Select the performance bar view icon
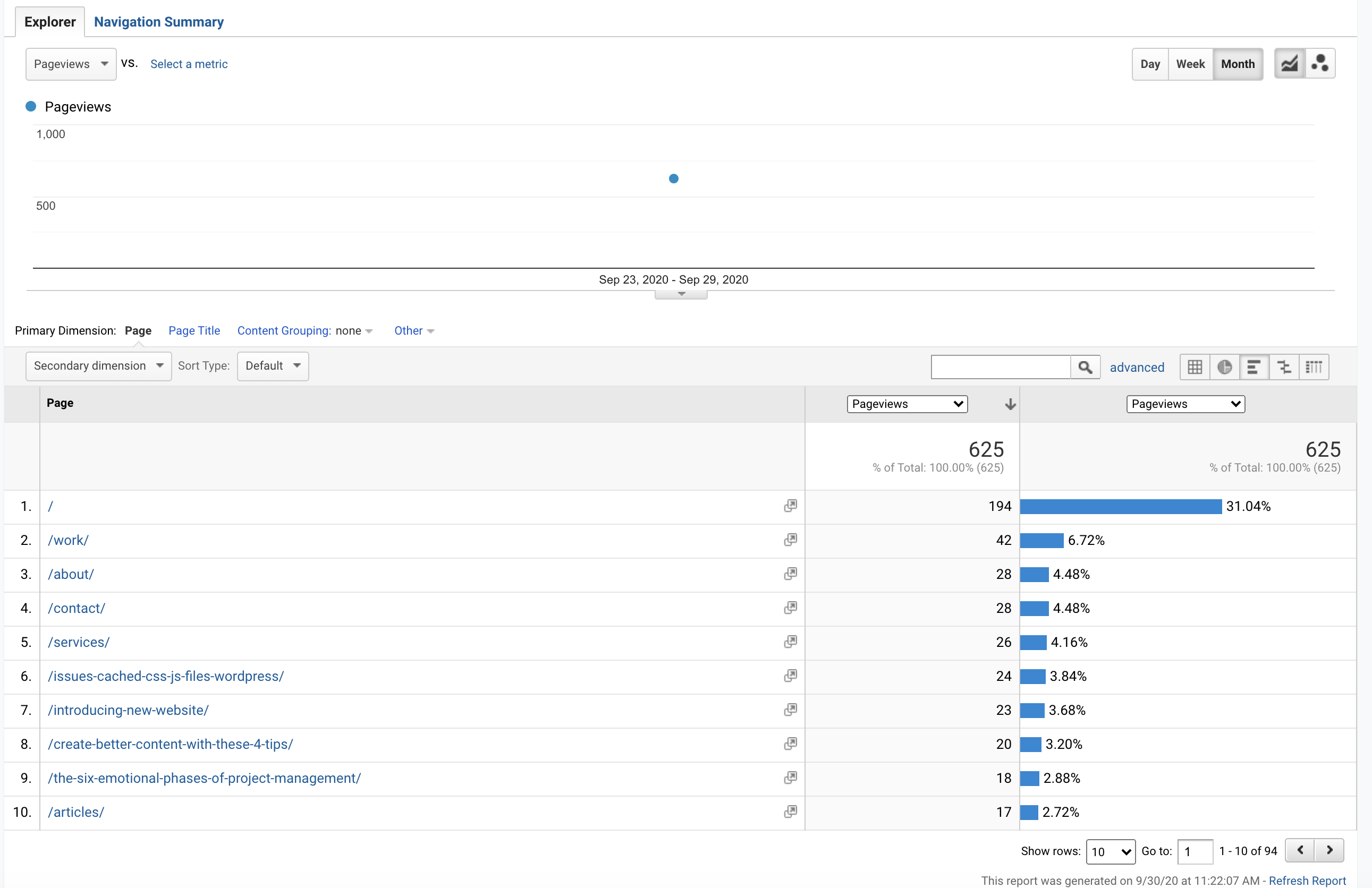Image resolution: width=1372 pixels, height=888 pixels. pos(1255,367)
